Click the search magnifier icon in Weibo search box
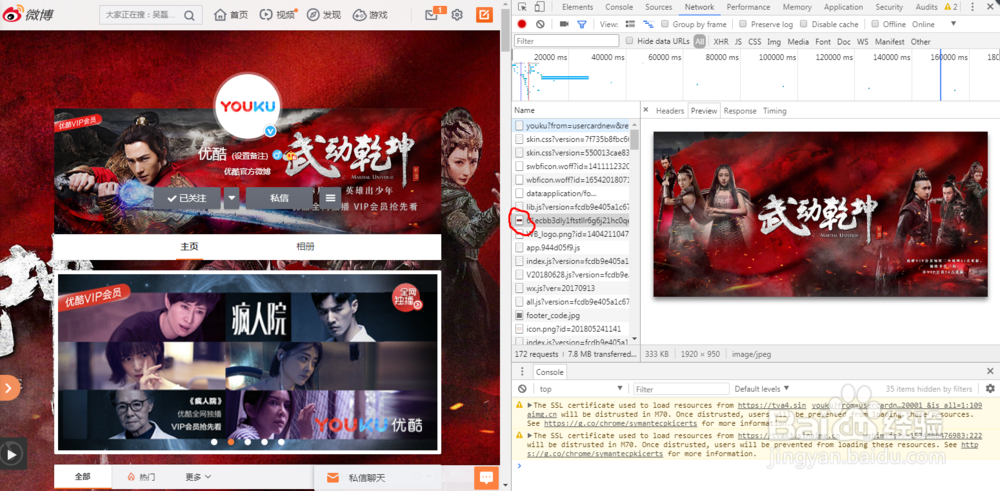 [x=189, y=15]
